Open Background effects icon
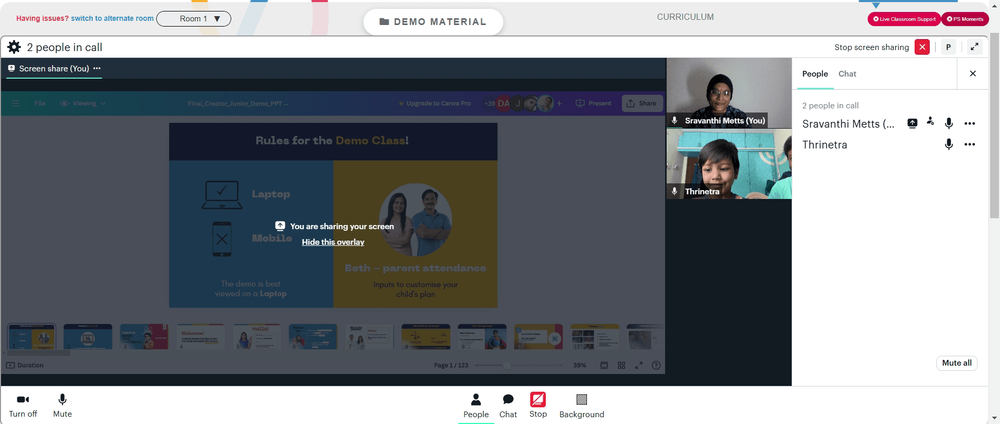Image resolution: width=1000 pixels, height=424 pixels. [582, 406]
